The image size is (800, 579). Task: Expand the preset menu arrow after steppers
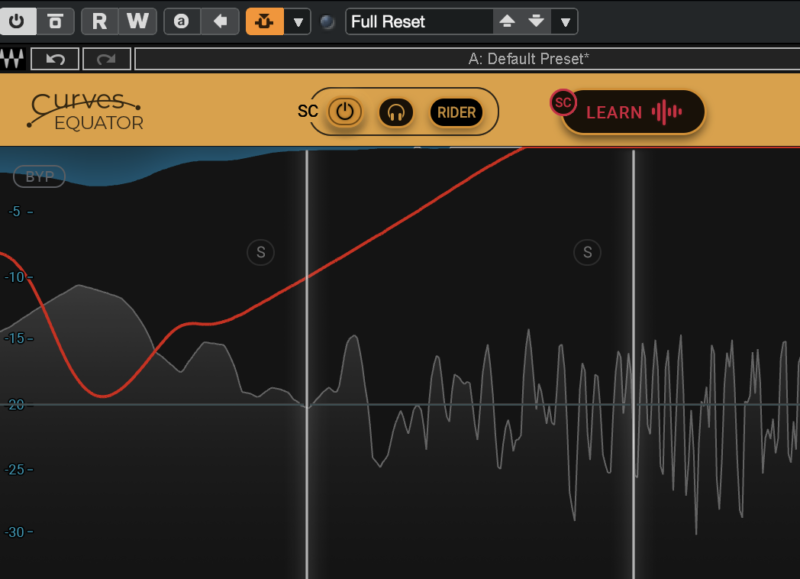pos(565,21)
